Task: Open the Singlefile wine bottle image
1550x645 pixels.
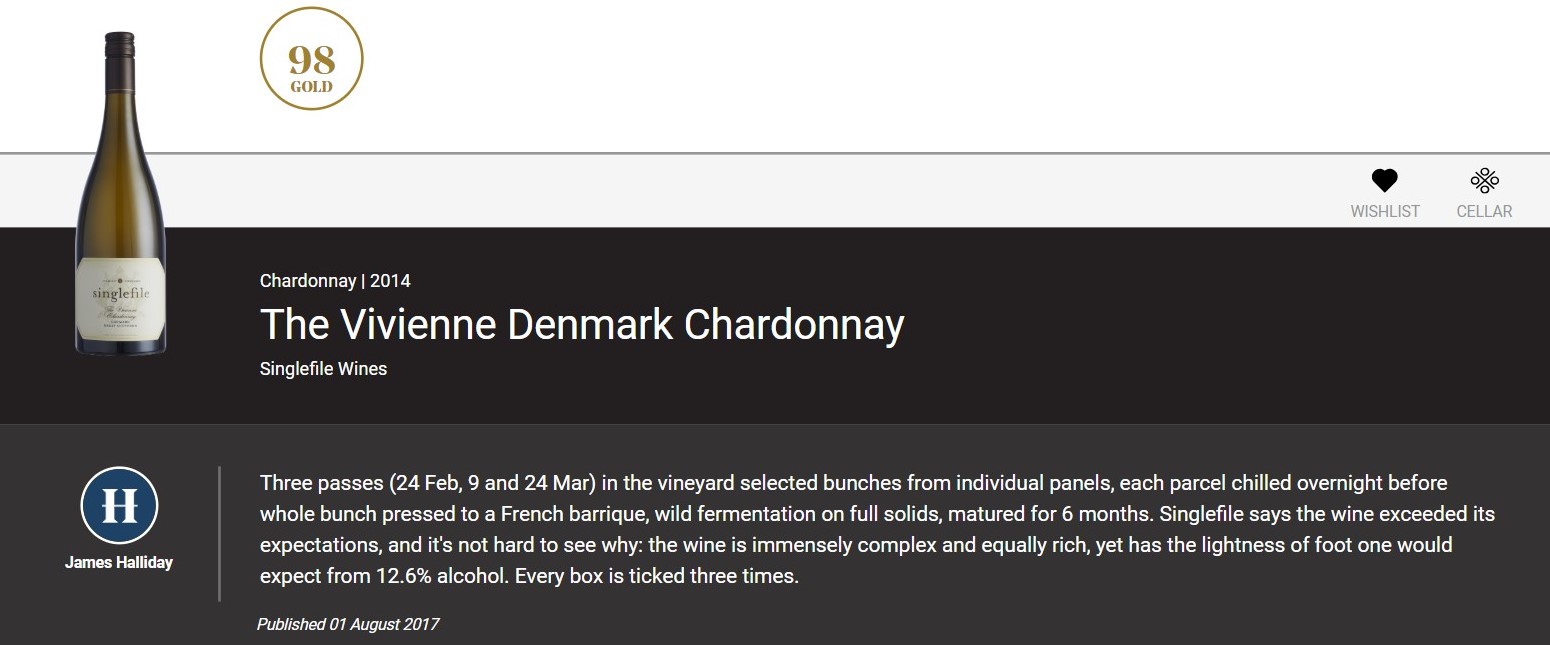Action: 121,192
